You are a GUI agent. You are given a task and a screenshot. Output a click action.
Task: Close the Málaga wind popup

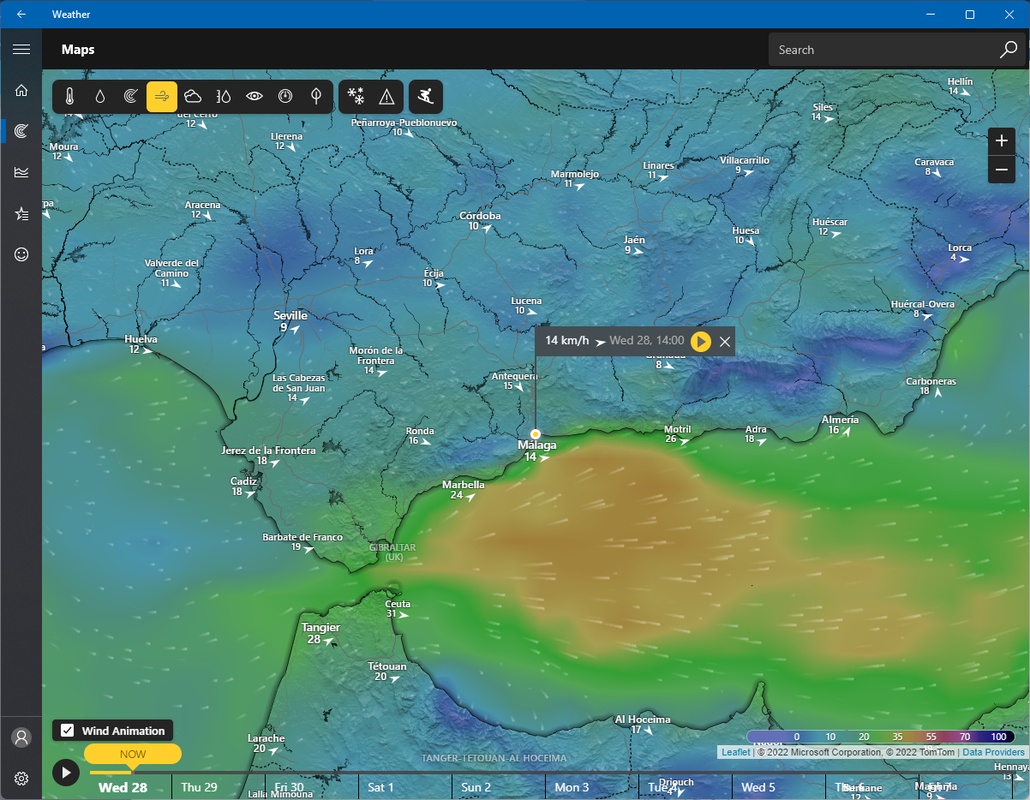pos(725,342)
